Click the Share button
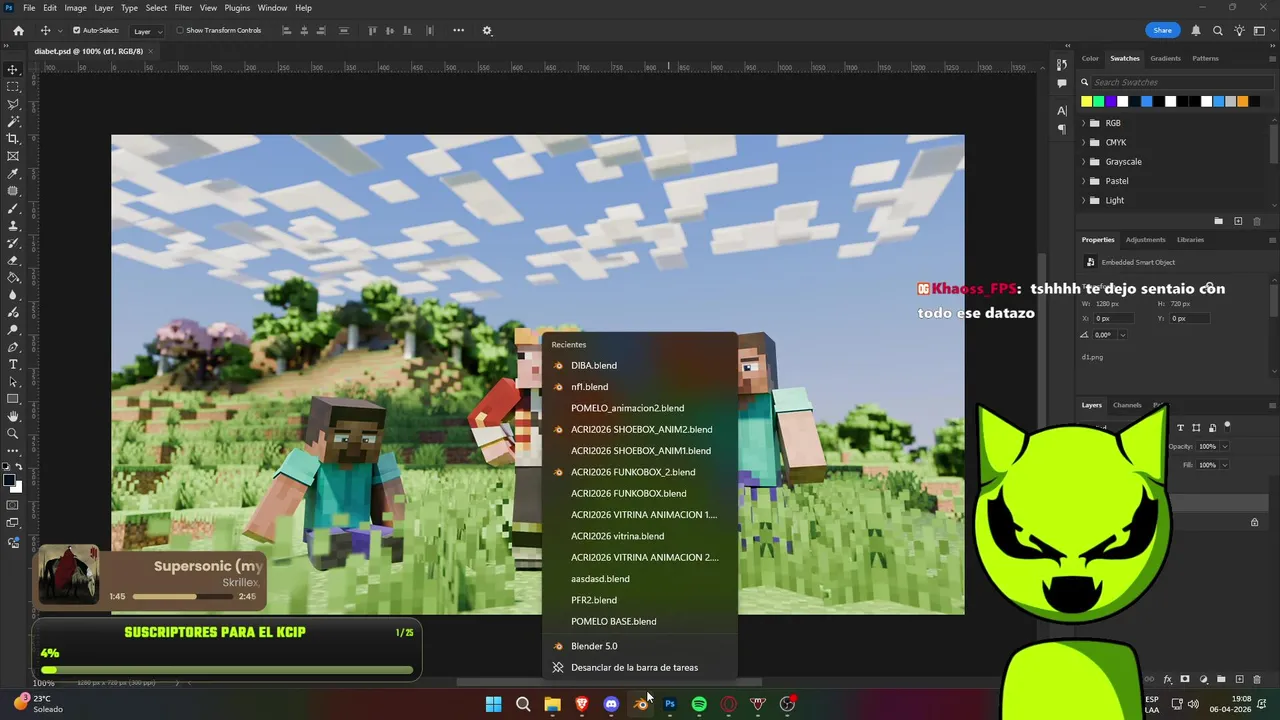1280x720 pixels. coord(1162,31)
